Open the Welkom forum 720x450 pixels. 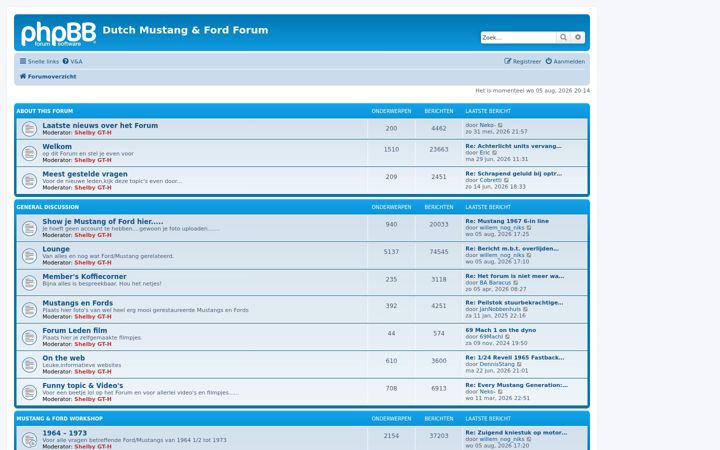coord(57,146)
